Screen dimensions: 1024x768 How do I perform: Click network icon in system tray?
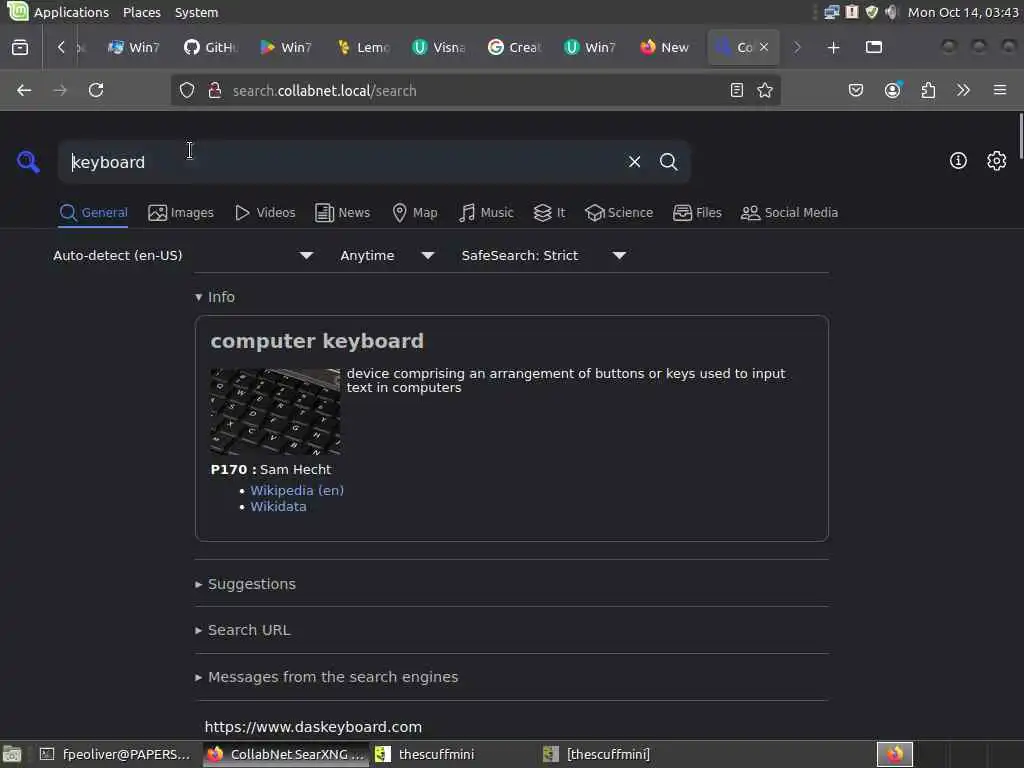click(x=831, y=12)
